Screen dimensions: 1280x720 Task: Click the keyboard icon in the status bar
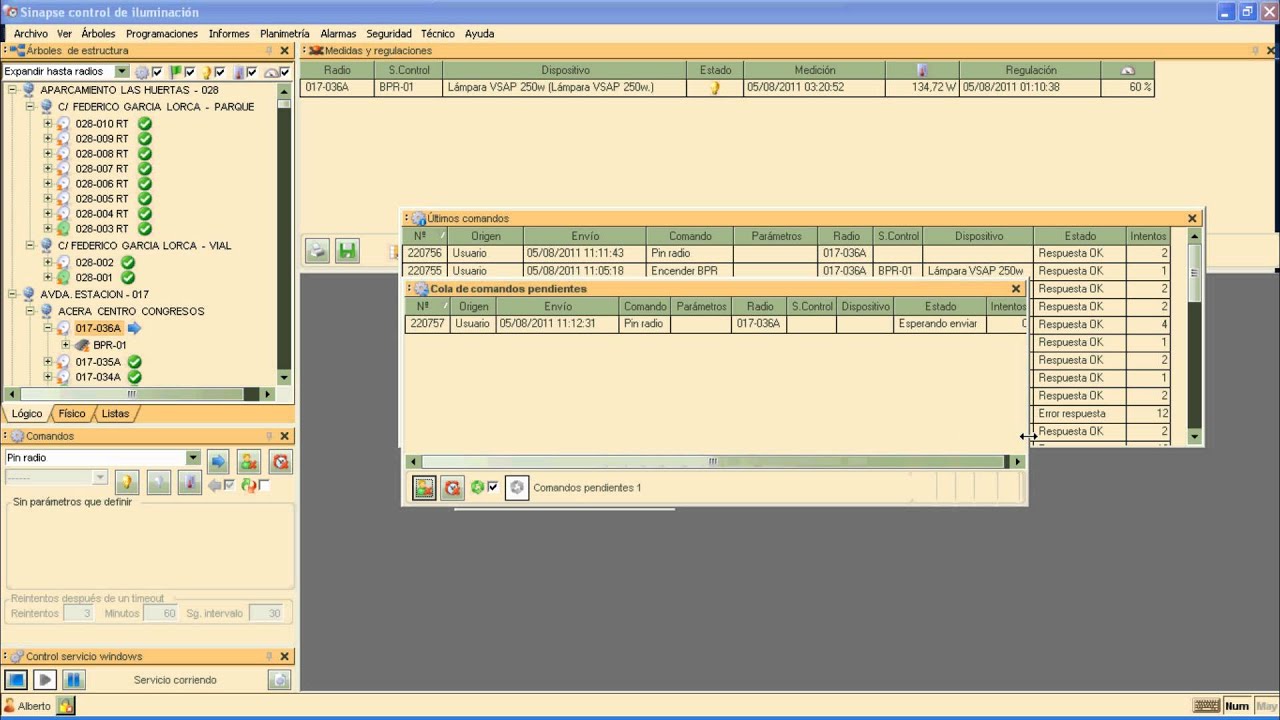1206,706
